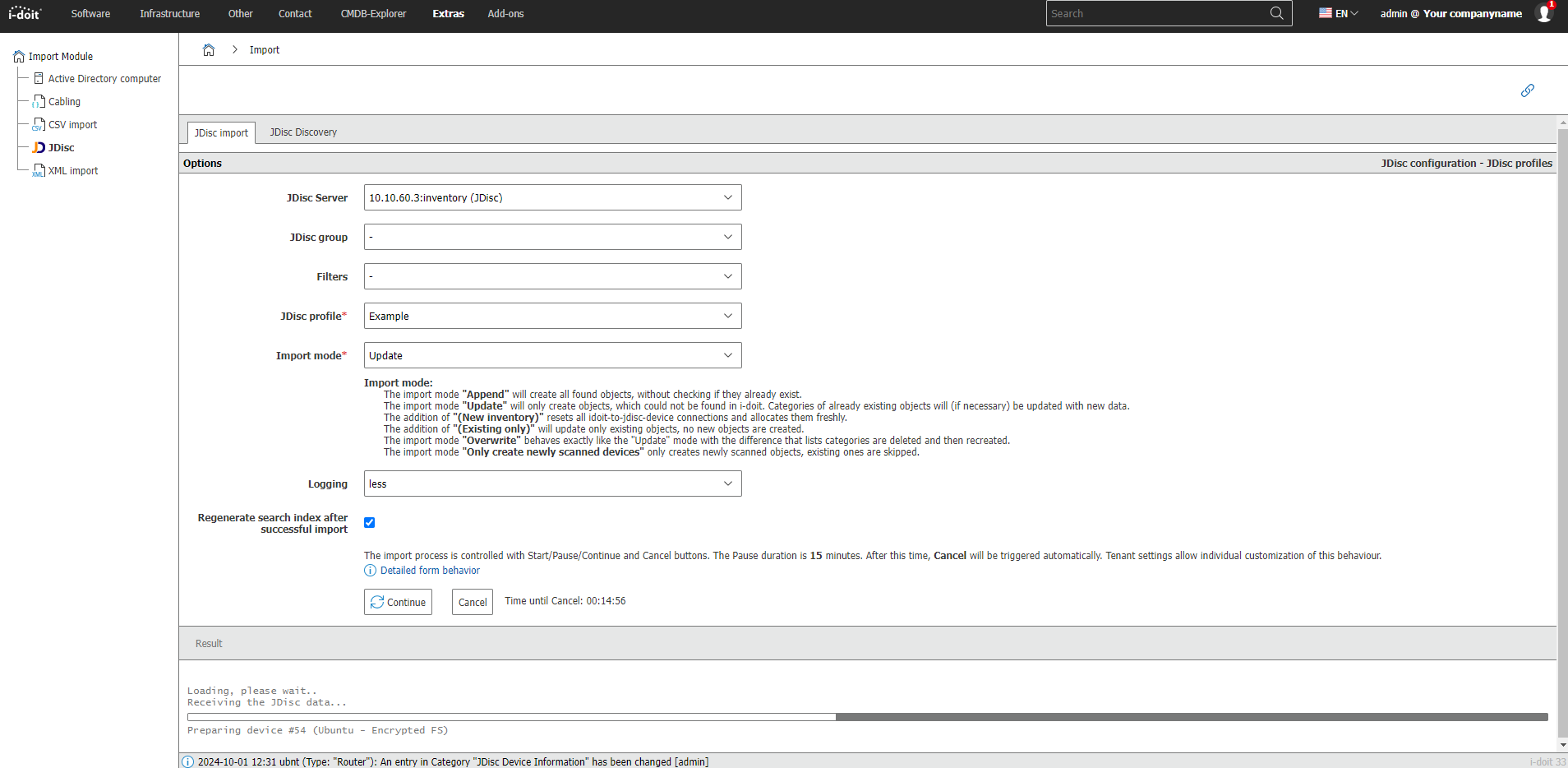Image resolution: width=1568 pixels, height=768 pixels.
Task: Select JDisc in import tree
Action: (x=61, y=147)
